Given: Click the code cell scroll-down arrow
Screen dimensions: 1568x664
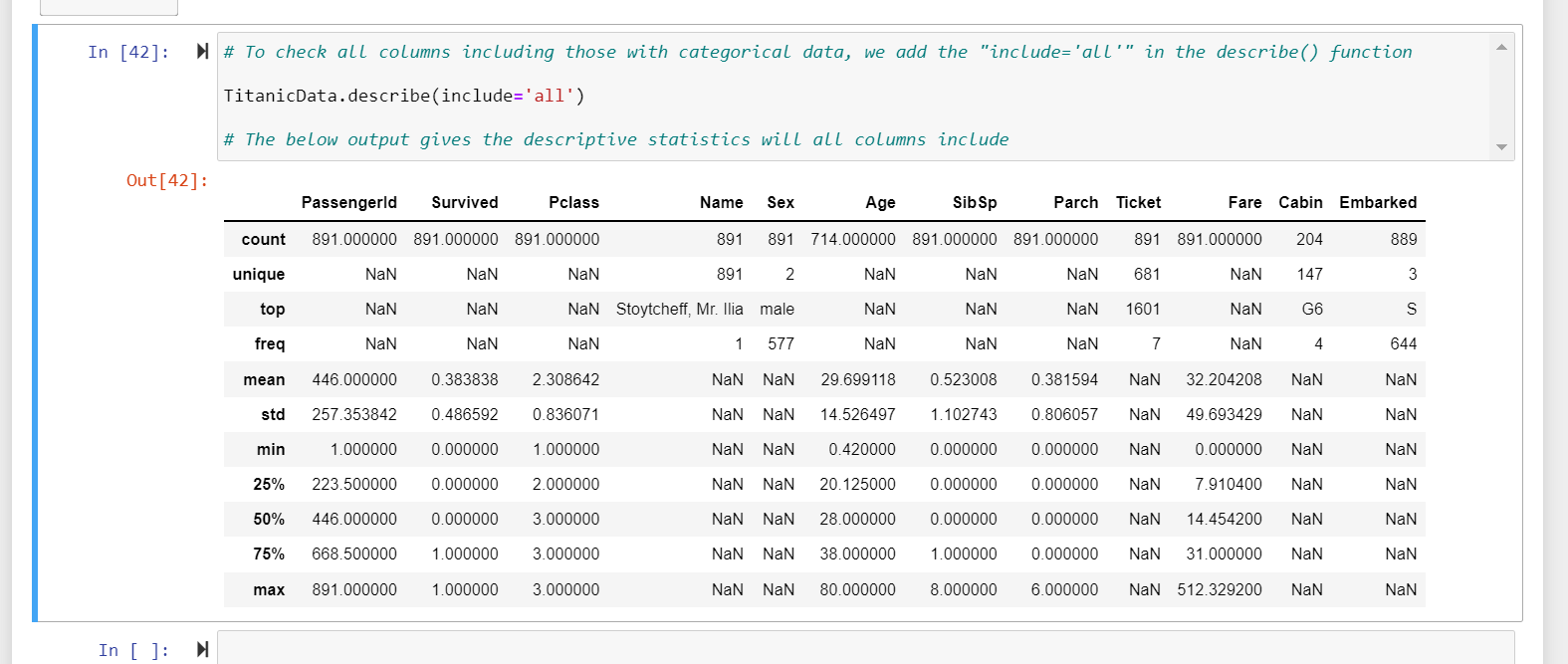Looking at the screenshot, I should click(1501, 147).
